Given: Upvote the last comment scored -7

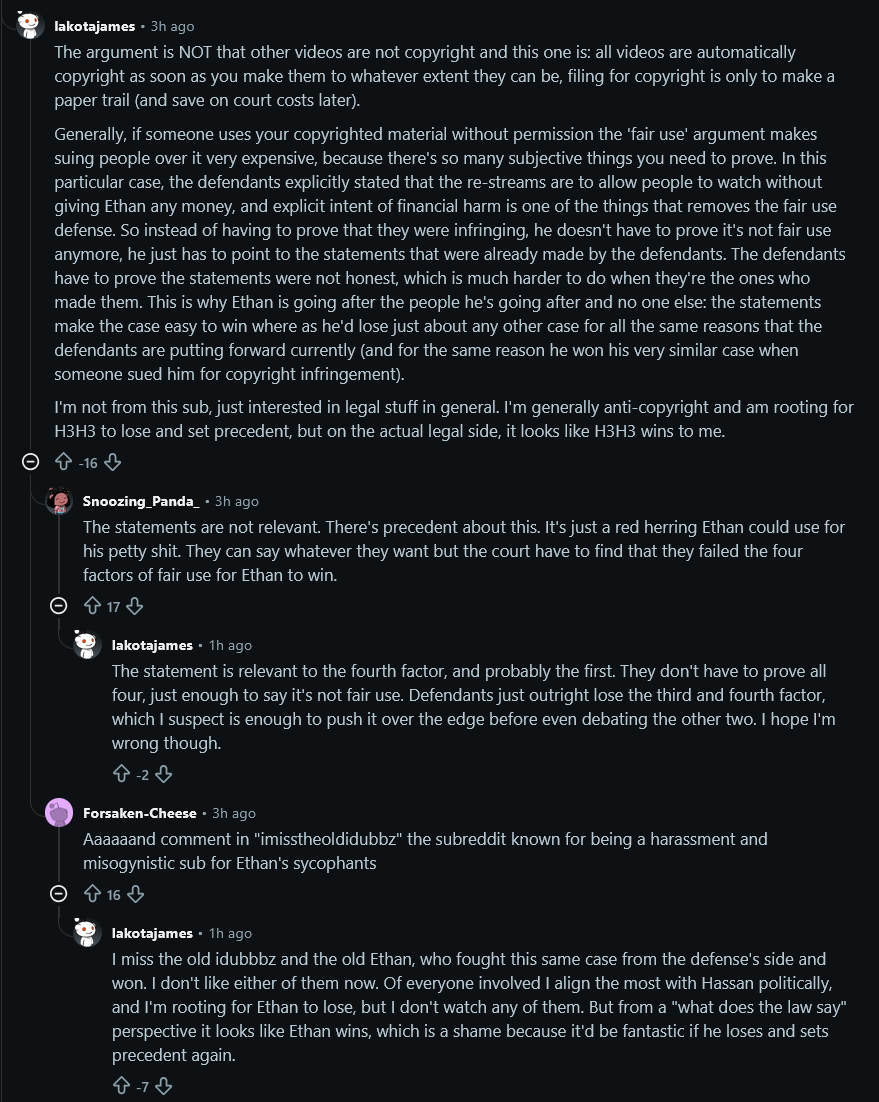Looking at the screenshot, I should click(121, 1086).
